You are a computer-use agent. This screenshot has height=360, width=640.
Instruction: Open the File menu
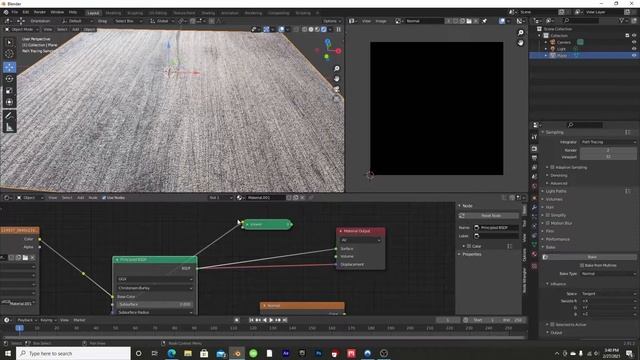pyautogui.click(x=15, y=12)
